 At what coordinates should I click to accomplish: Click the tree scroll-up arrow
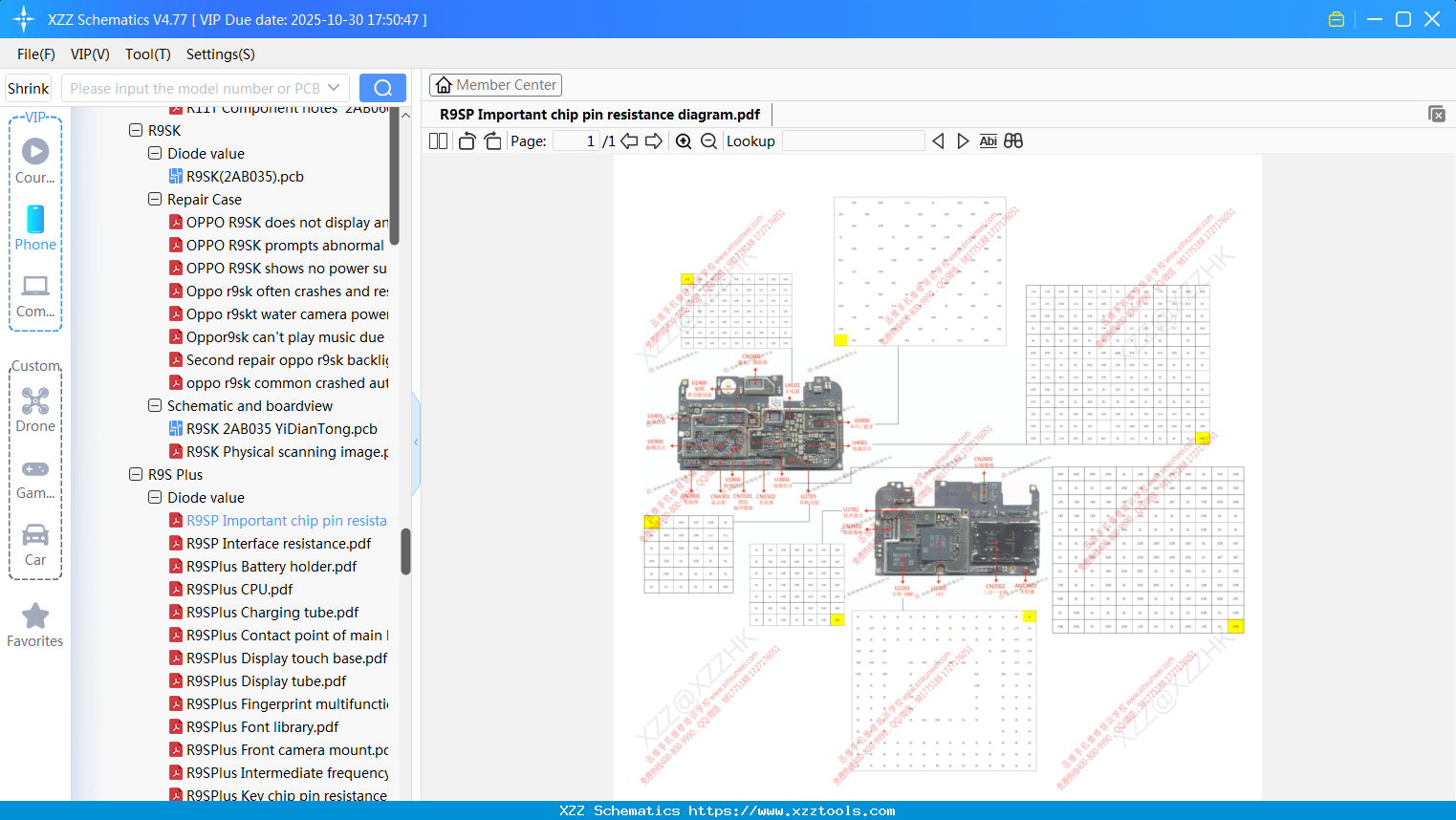[x=405, y=115]
